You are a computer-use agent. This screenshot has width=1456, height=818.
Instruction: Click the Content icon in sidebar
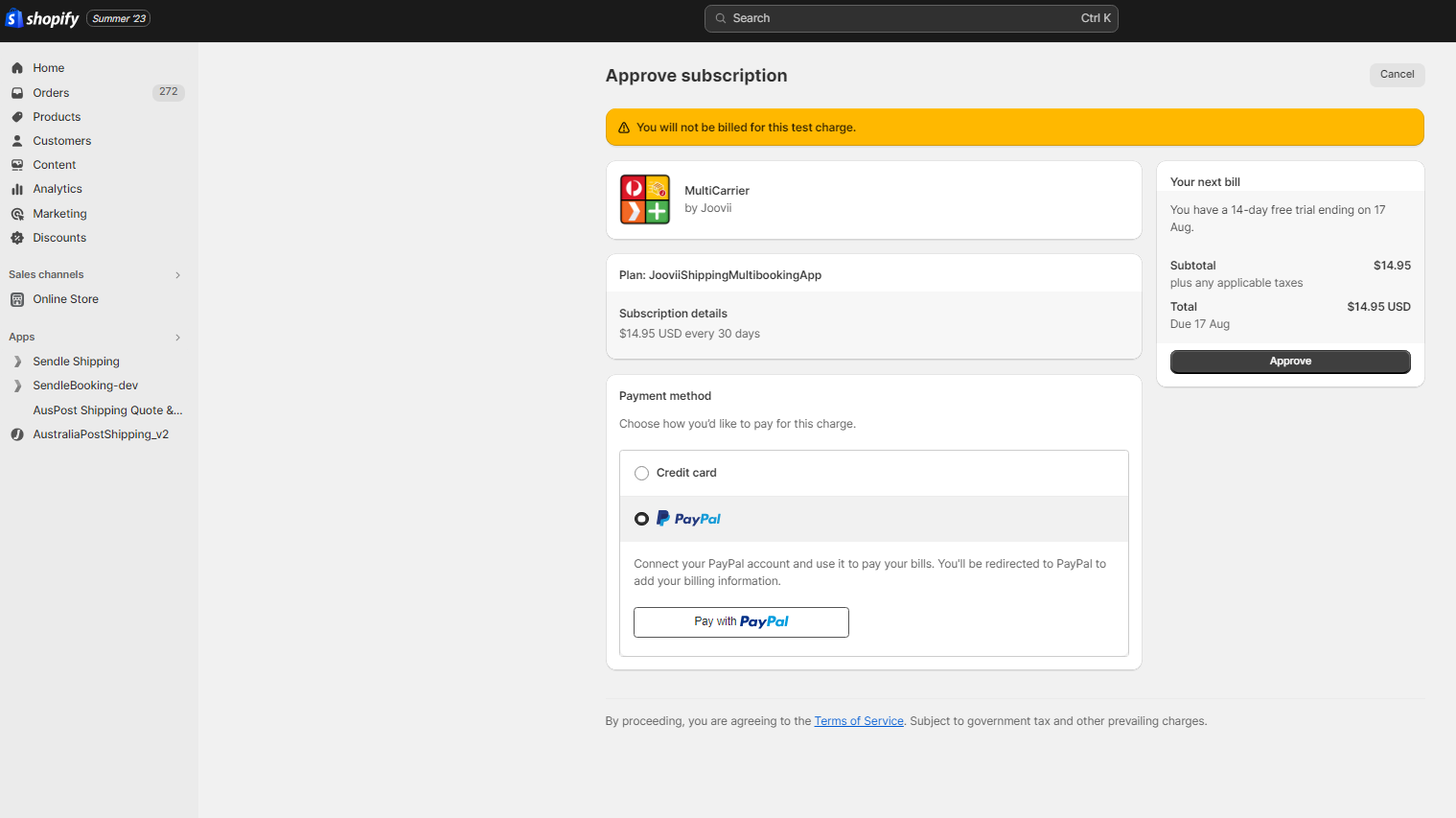(17, 164)
